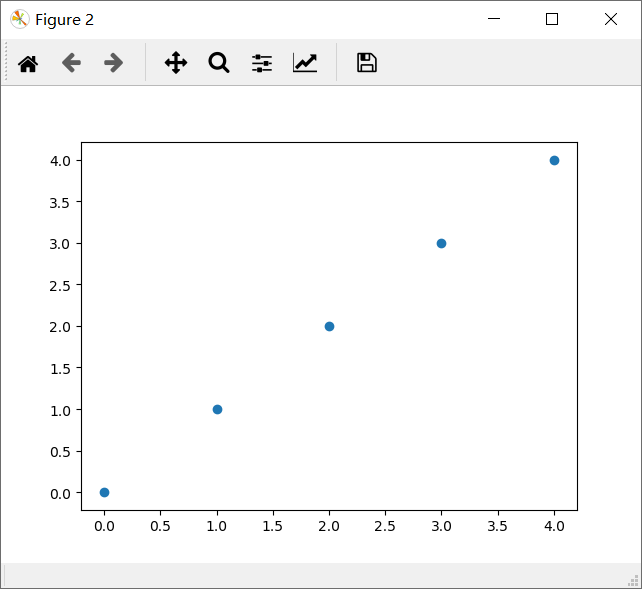Click the matplotlib window icon in the title bar
642x589 pixels.
[x=20, y=19]
